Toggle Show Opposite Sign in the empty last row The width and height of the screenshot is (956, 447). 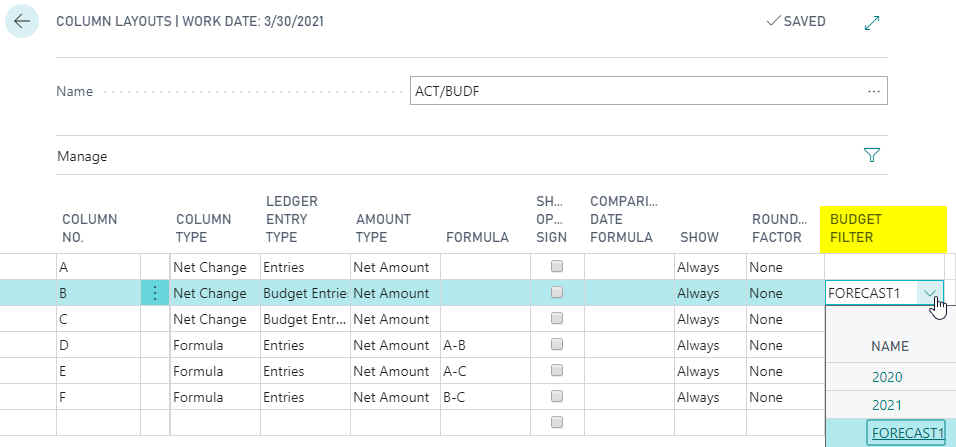click(x=557, y=422)
